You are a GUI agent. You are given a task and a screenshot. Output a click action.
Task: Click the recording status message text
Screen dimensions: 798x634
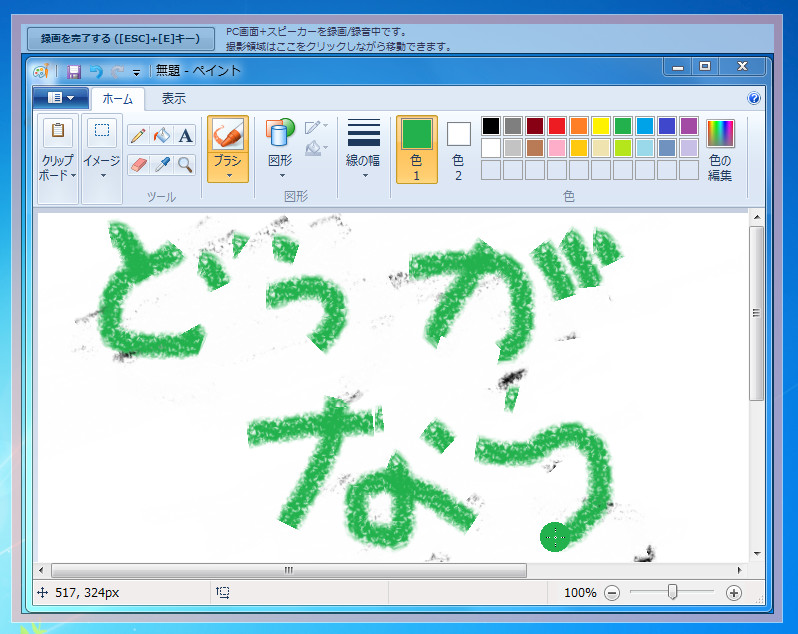pos(339,39)
